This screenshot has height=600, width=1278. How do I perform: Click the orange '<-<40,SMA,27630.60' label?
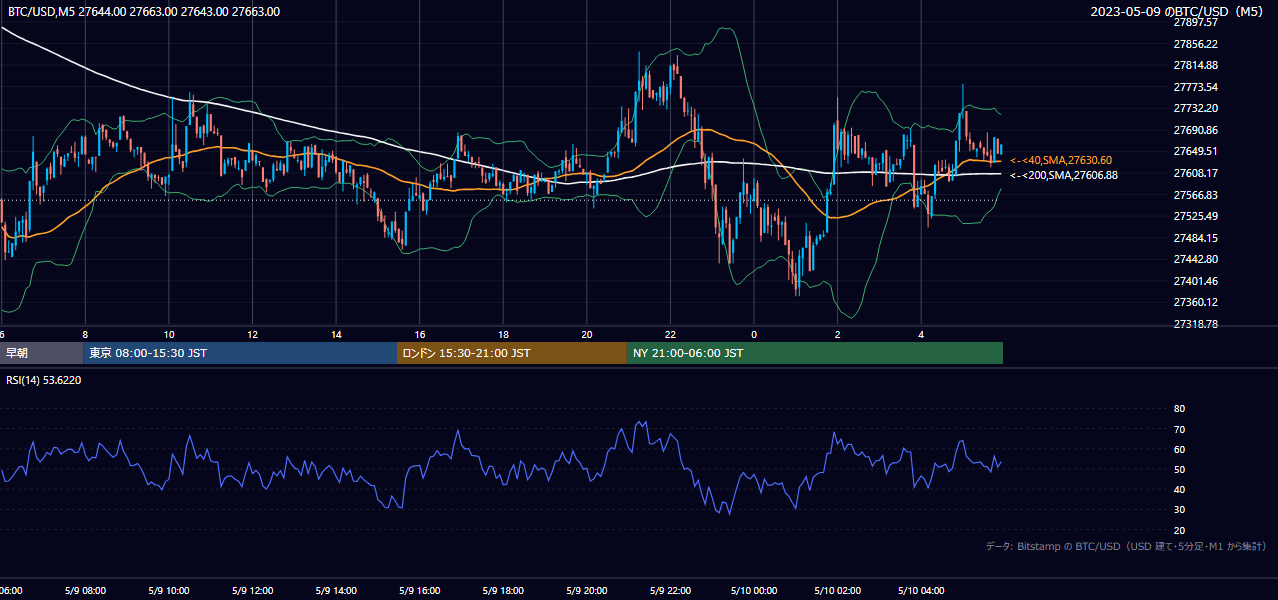pos(1061,160)
